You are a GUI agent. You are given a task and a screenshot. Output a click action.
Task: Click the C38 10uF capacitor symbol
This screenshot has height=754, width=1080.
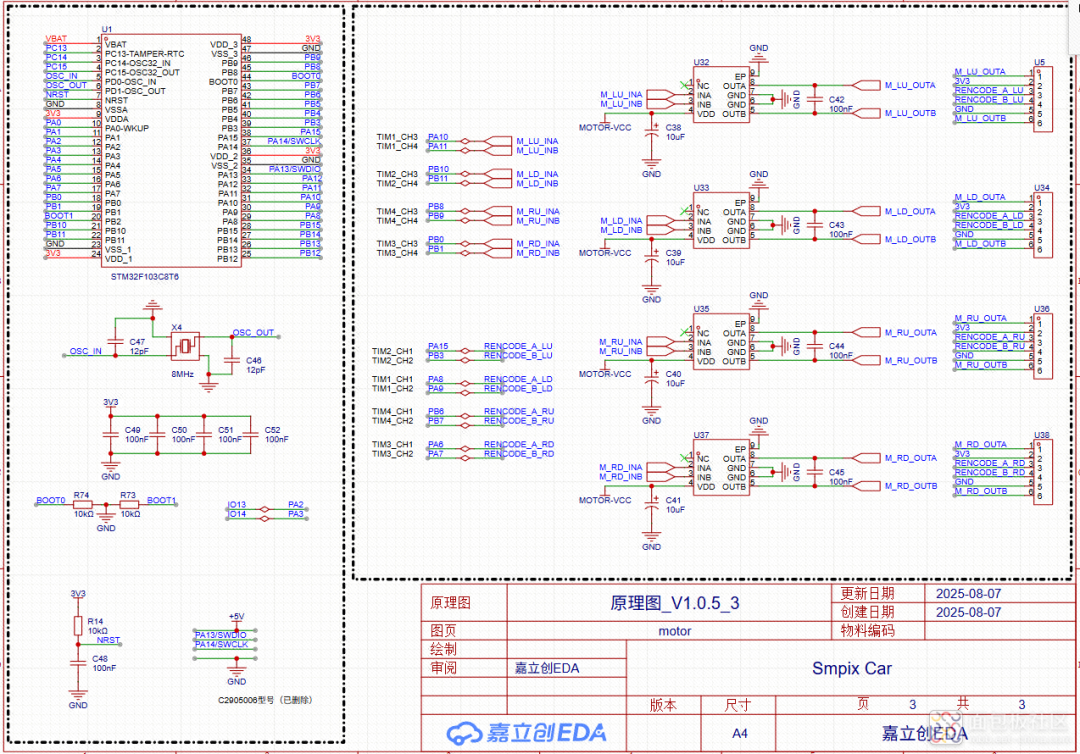653,130
